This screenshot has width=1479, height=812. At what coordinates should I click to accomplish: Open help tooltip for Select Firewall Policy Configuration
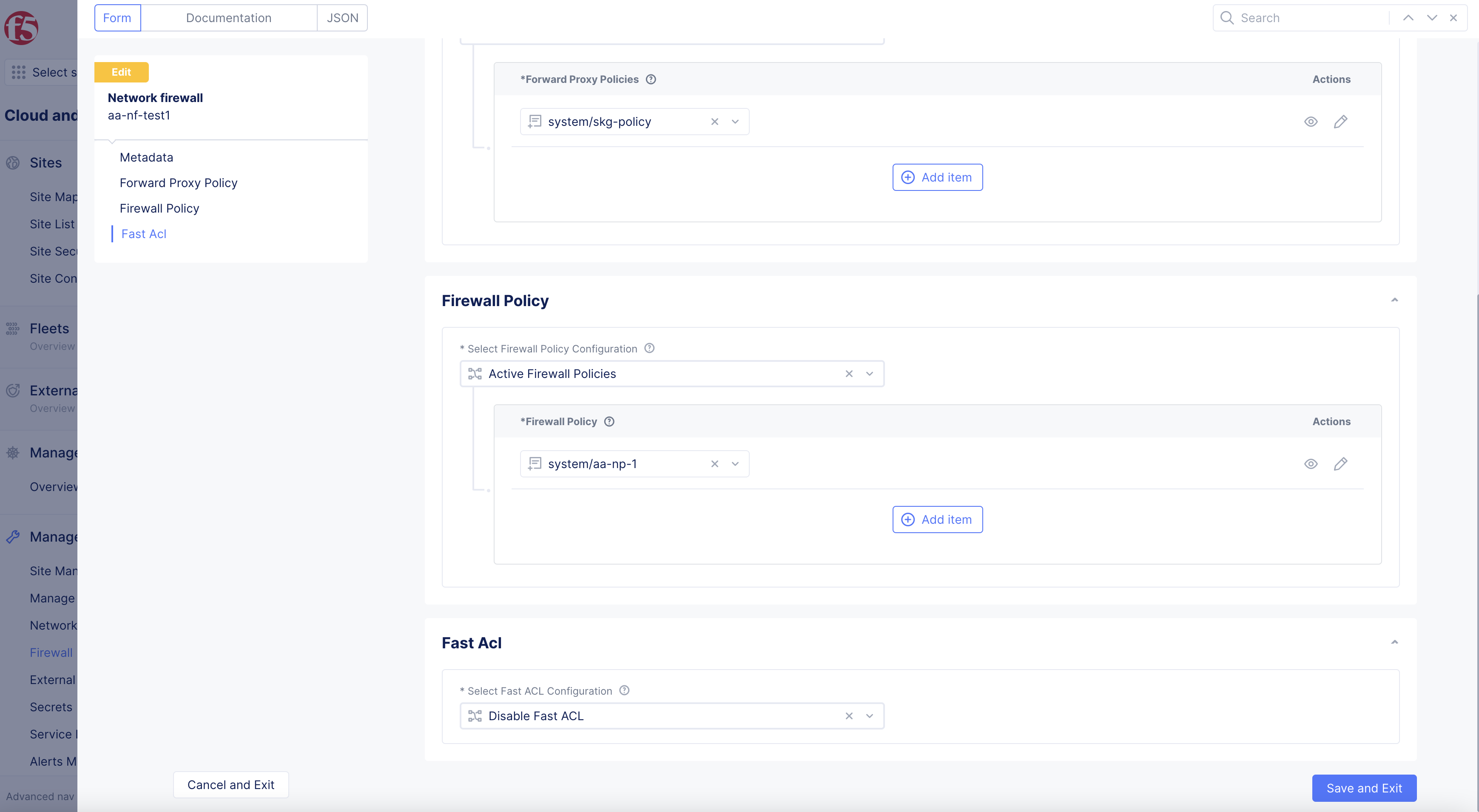coord(649,348)
